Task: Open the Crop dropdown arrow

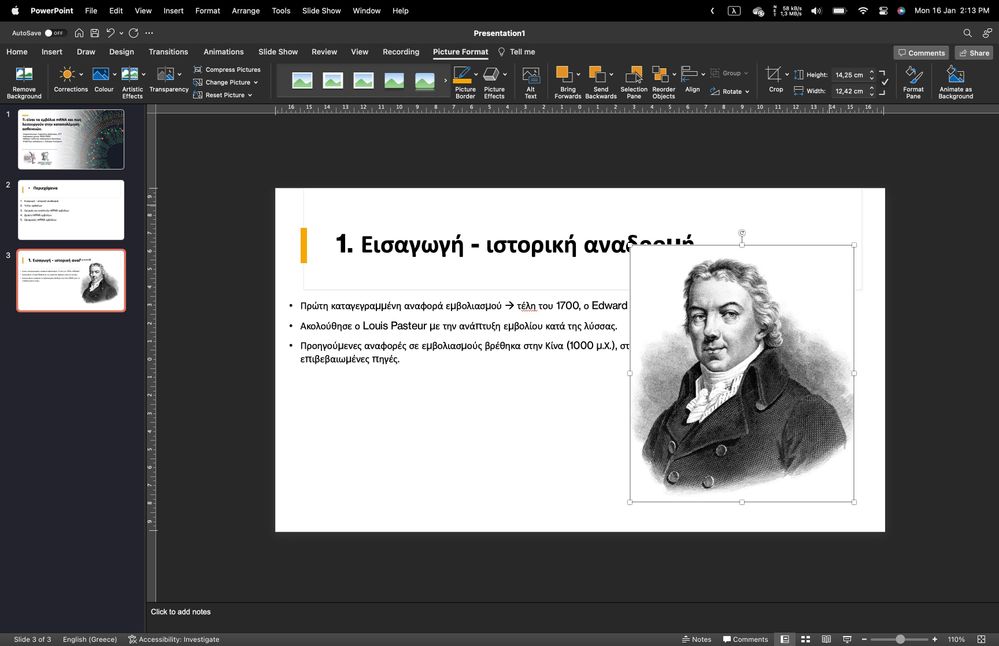Action: click(x=787, y=74)
